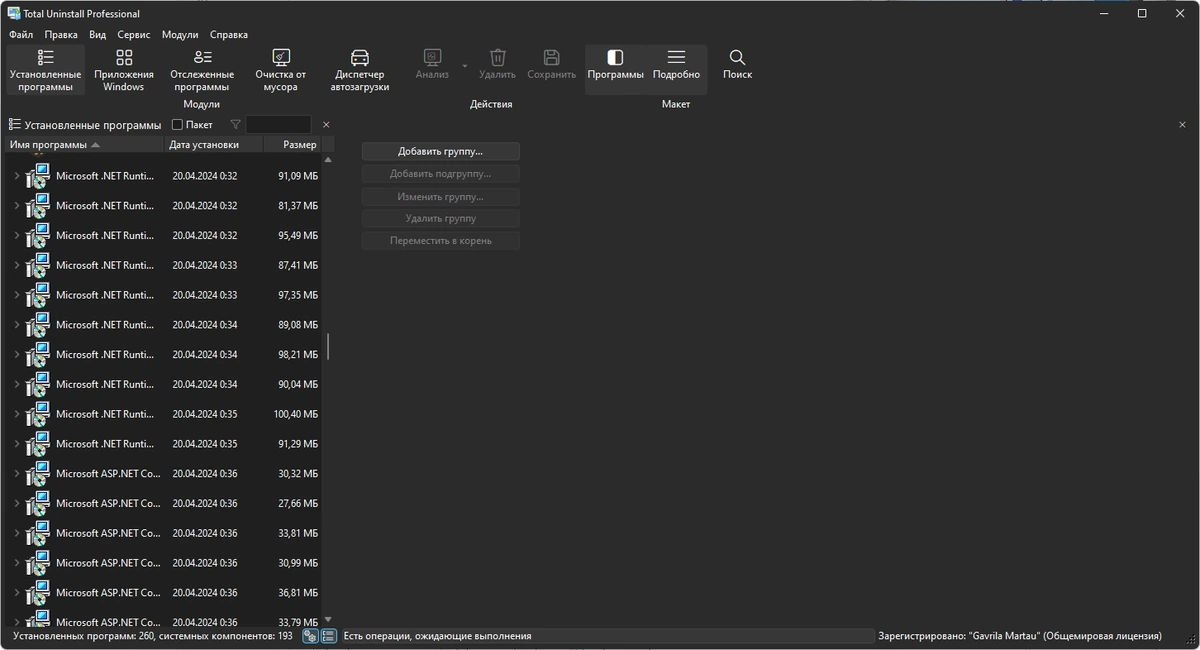
Task: Open the Поиск search tool
Action: pos(737,65)
